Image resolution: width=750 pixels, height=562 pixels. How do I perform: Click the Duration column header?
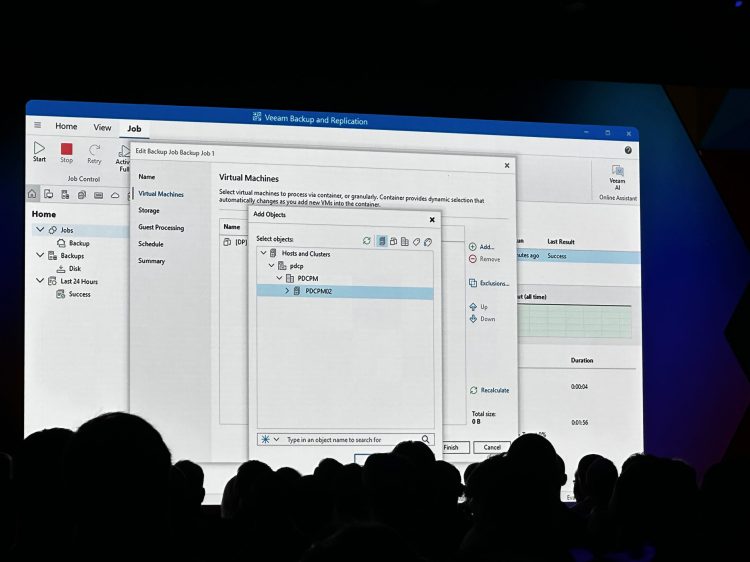click(582, 360)
